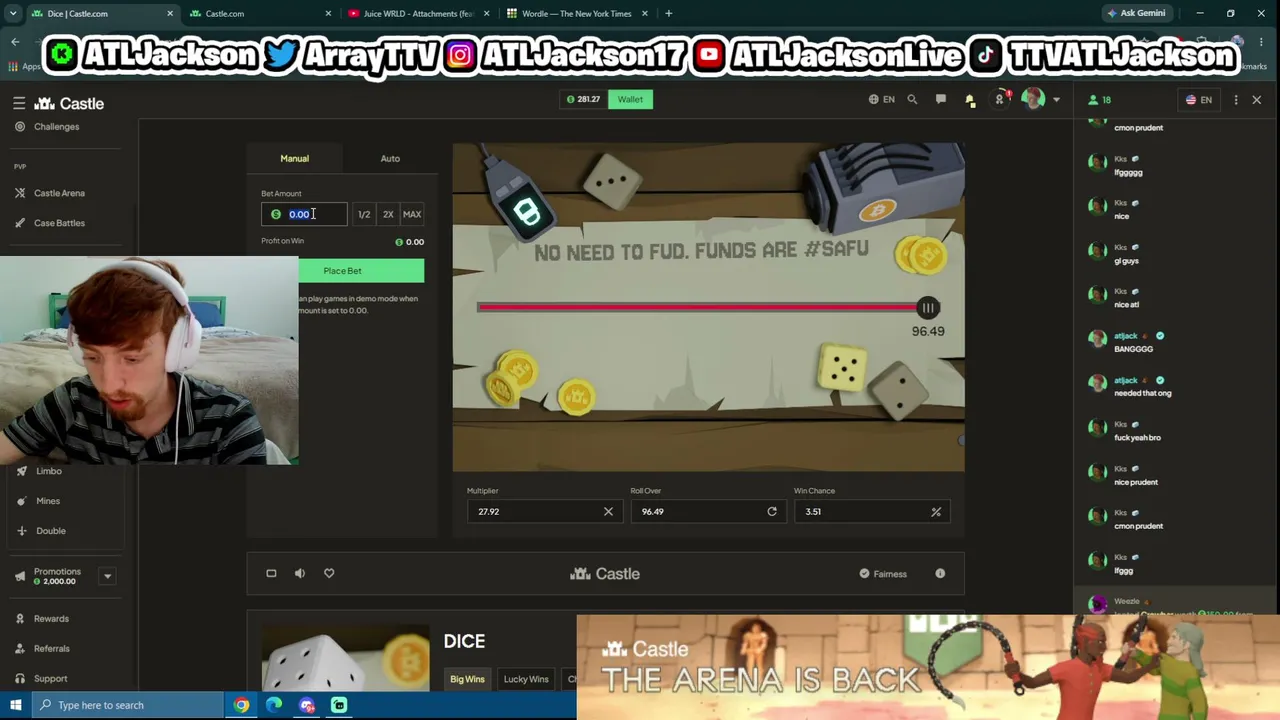The image size is (1280, 720).
Task: Open the chat room language EN dropdown
Action: click(x=1199, y=100)
